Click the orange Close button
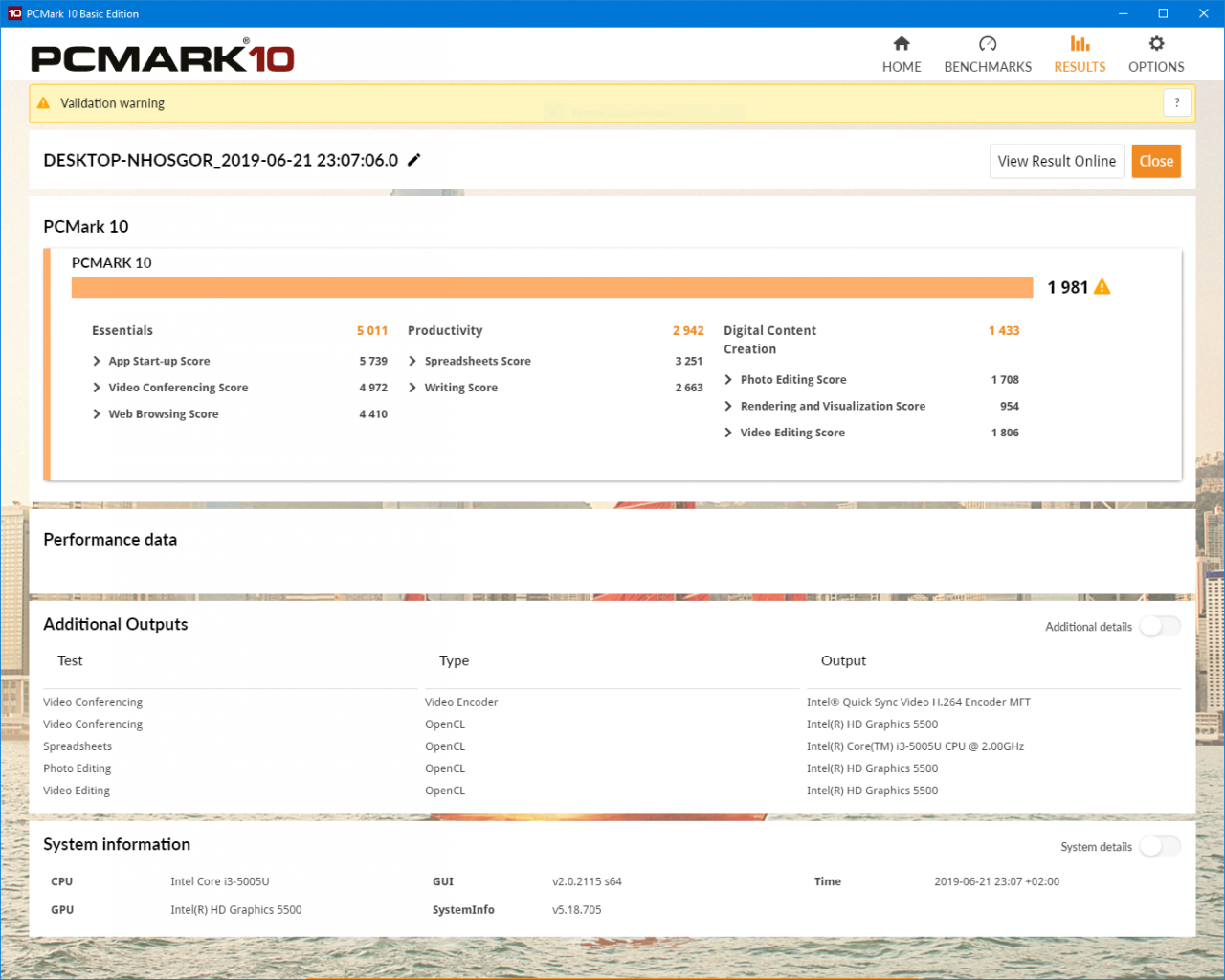1225x980 pixels. point(1156,161)
